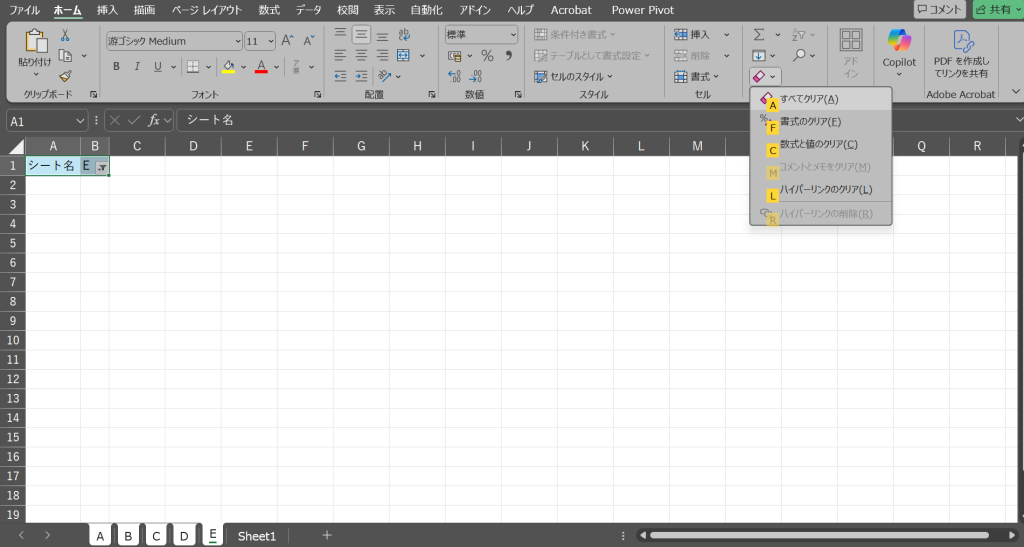Toggle center horizontal alignment
The image size is (1024, 547).
click(x=361, y=55)
